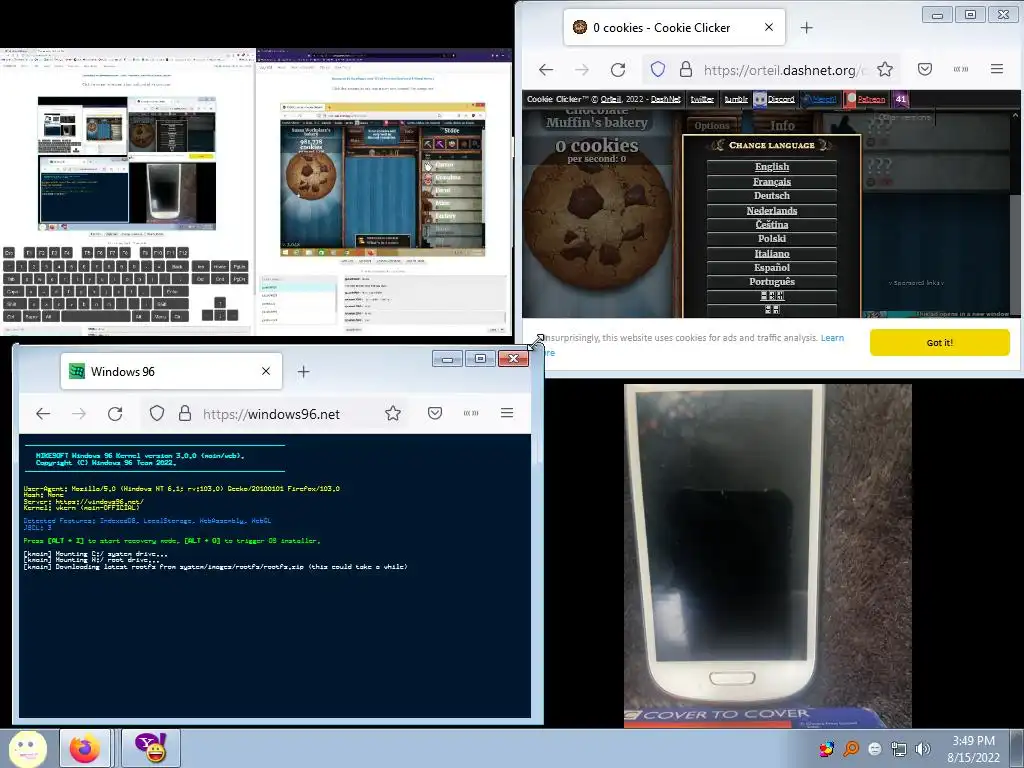Choose Français language
Screen dimensions: 1024x768
pyautogui.click(x=771, y=182)
